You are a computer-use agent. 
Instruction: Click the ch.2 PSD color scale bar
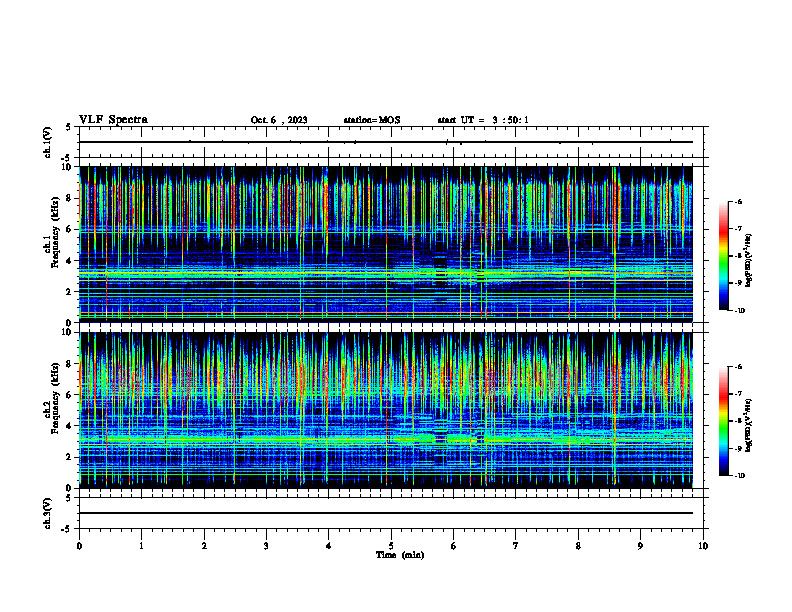pos(723,421)
